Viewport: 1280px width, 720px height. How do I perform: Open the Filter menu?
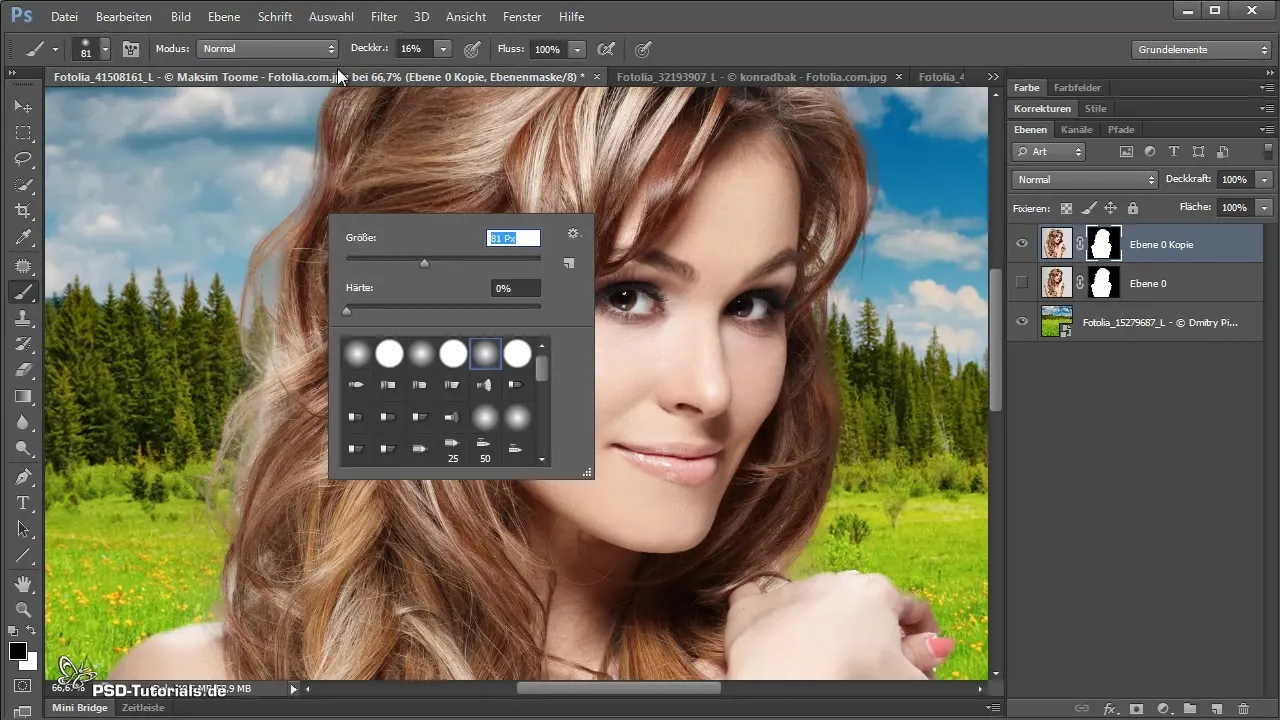tap(383, 17)
